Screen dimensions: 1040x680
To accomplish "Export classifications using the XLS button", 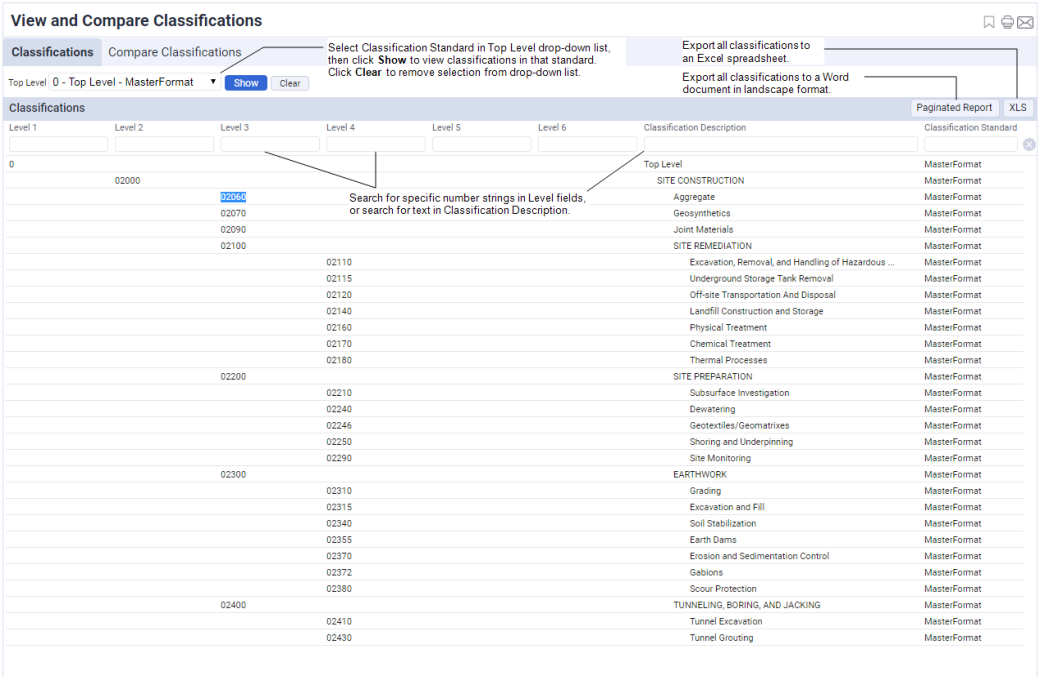I will point(1018,107).
